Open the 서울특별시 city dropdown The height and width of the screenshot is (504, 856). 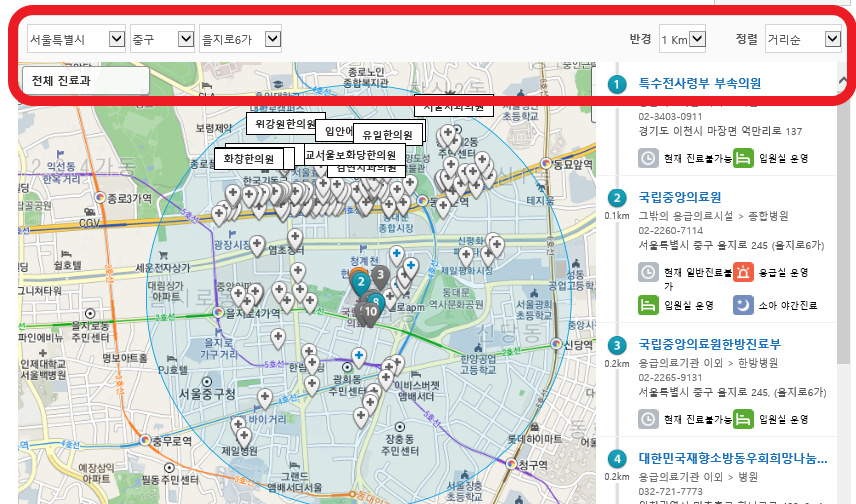coord(76,39)
